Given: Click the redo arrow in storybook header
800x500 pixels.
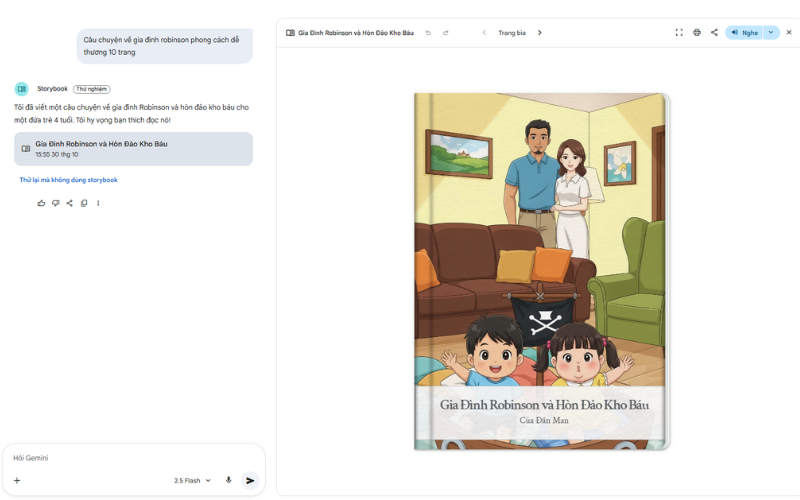Looking at the screenshot, I should tap(446, 32).
